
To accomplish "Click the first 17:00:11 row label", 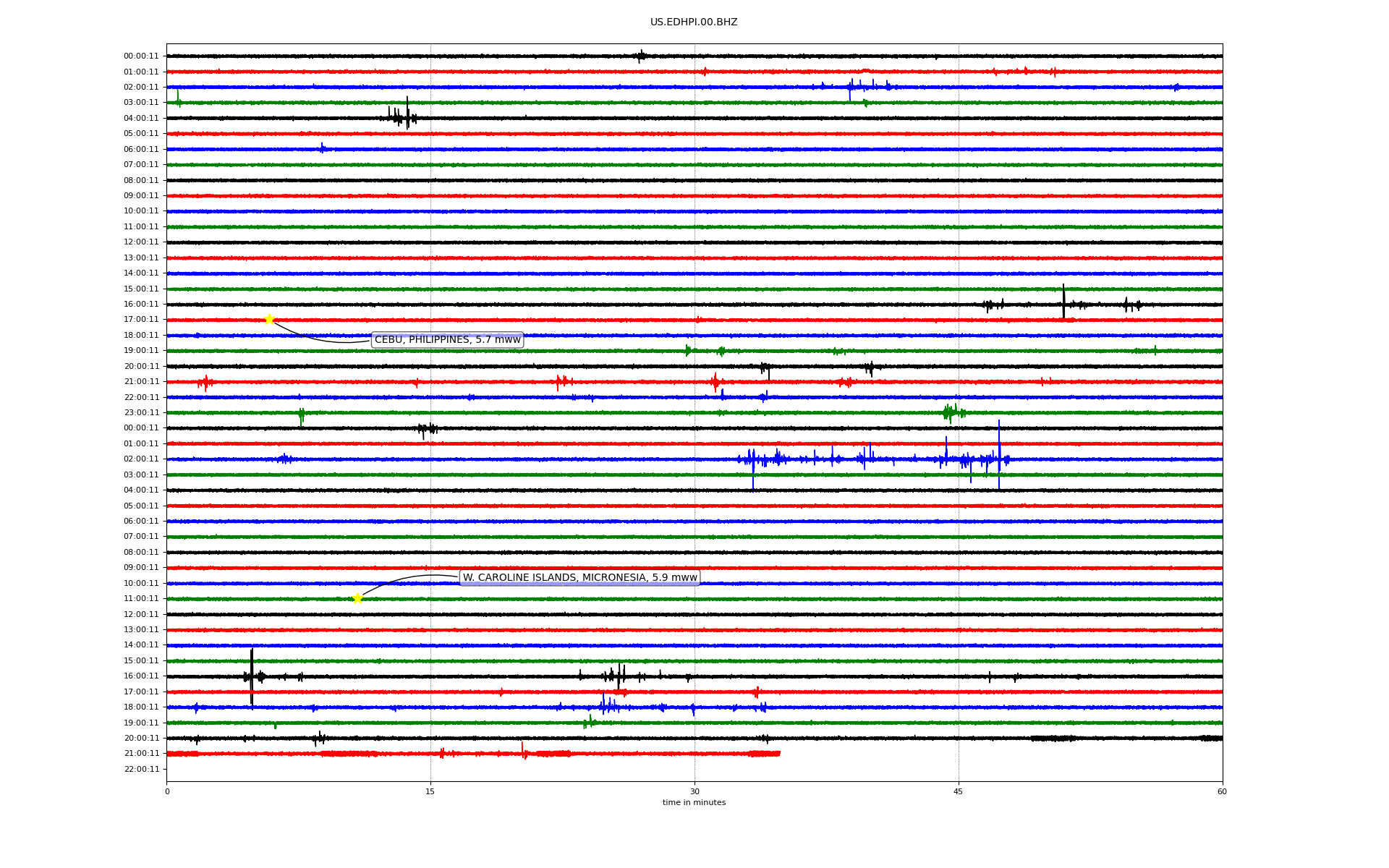I will pyautogui.click(x=141, y=320).
